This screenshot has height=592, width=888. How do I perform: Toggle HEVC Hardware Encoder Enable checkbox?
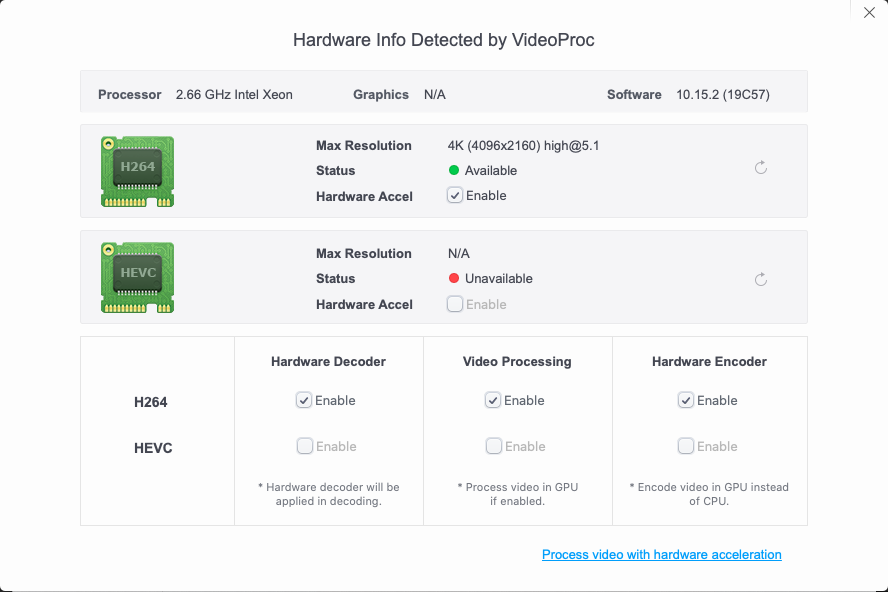coord(686,446)
